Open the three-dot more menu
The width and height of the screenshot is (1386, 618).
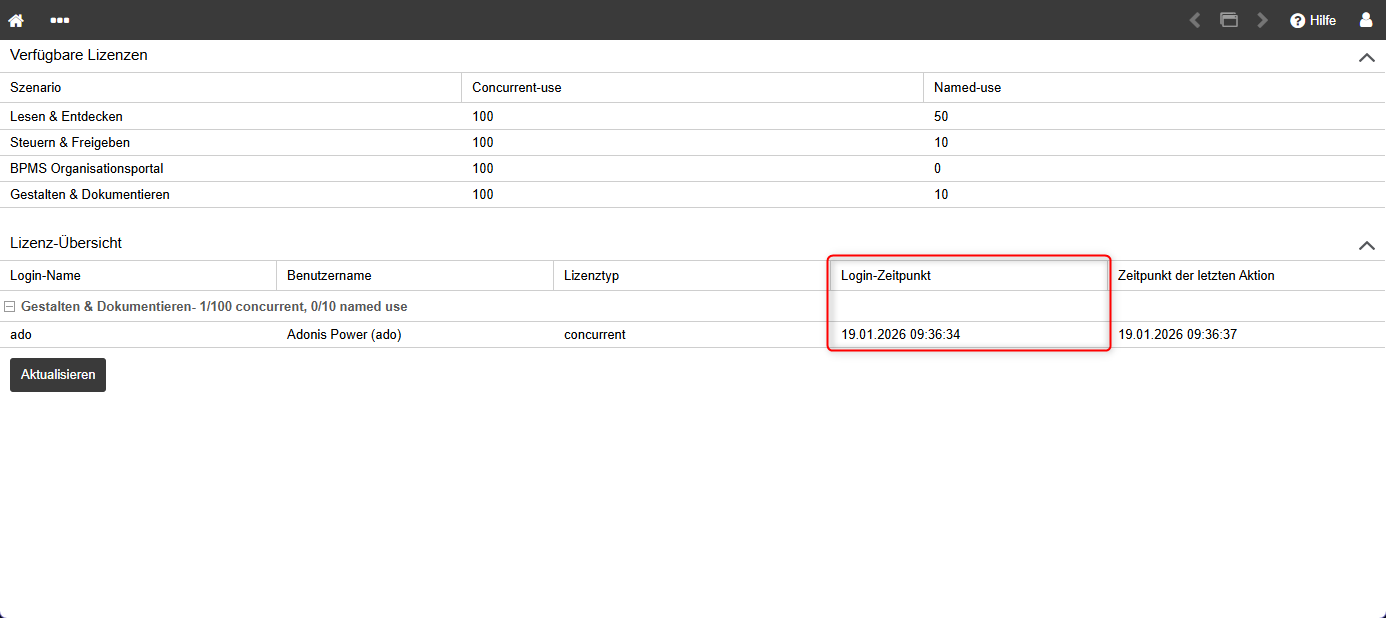click(60, 20)
